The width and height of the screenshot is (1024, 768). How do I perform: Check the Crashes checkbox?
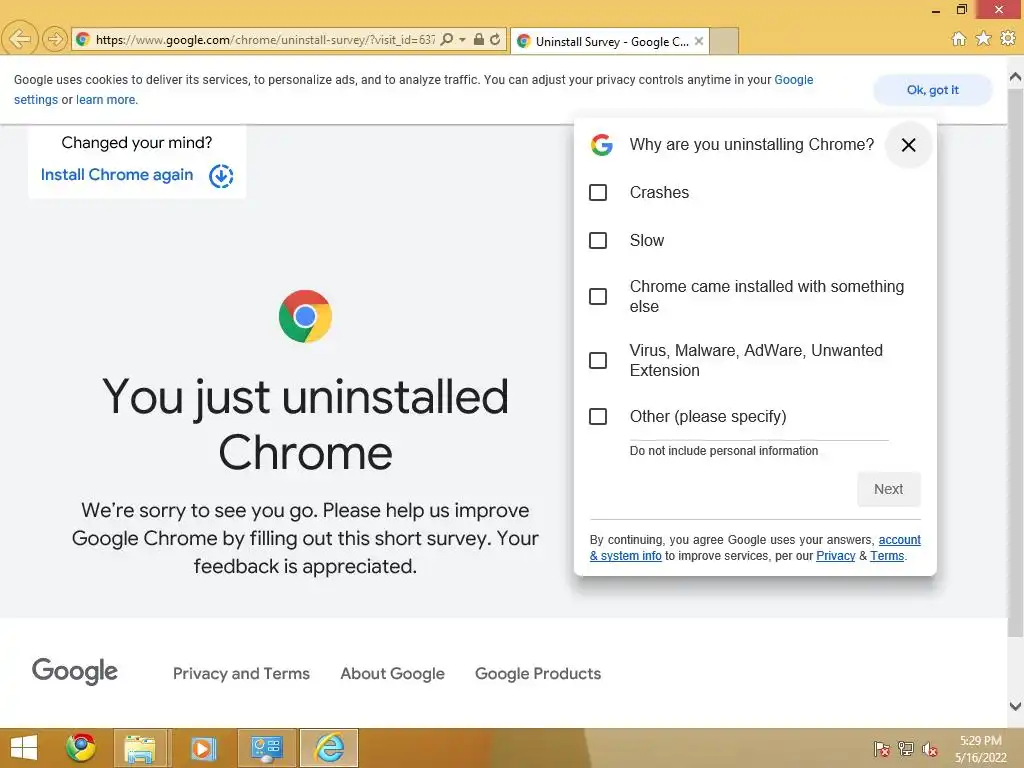598,193
